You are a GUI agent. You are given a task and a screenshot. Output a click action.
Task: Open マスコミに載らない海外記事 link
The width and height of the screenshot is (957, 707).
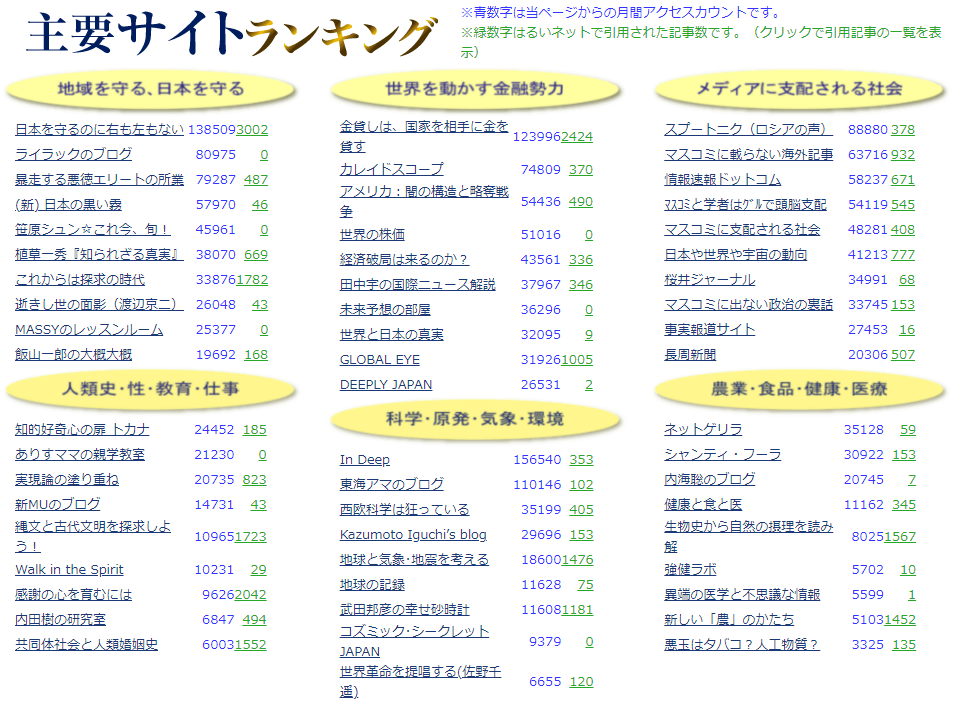[x=748, y=154]
